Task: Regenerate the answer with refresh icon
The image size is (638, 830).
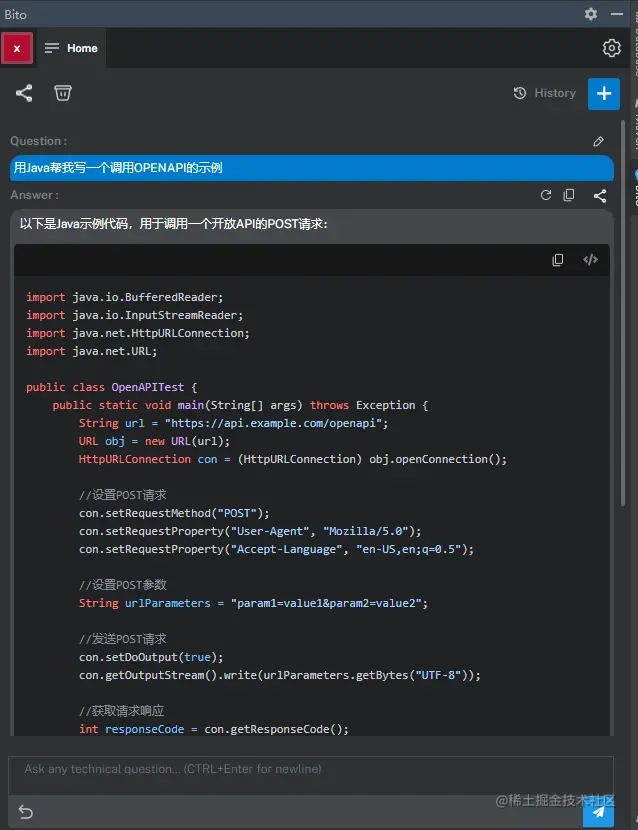Action: [546, 195]
